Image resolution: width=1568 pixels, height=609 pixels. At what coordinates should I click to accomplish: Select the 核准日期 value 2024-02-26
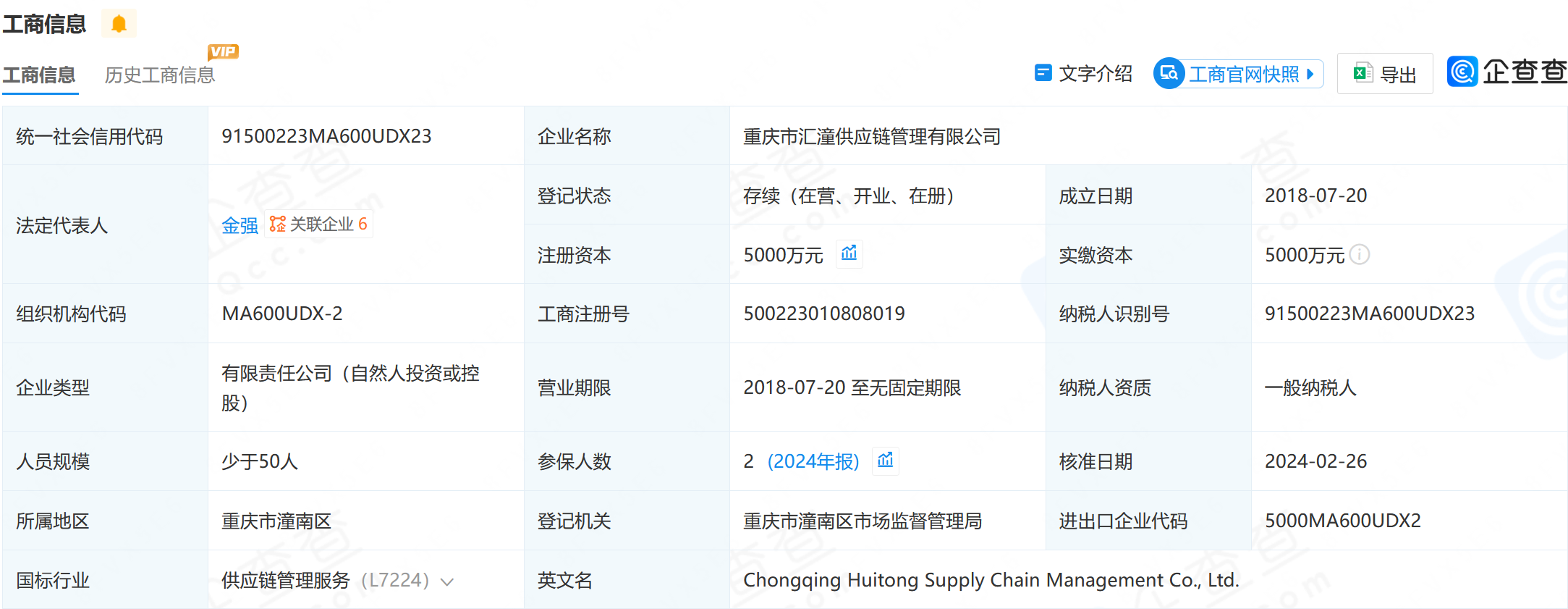pos(1316,461)
